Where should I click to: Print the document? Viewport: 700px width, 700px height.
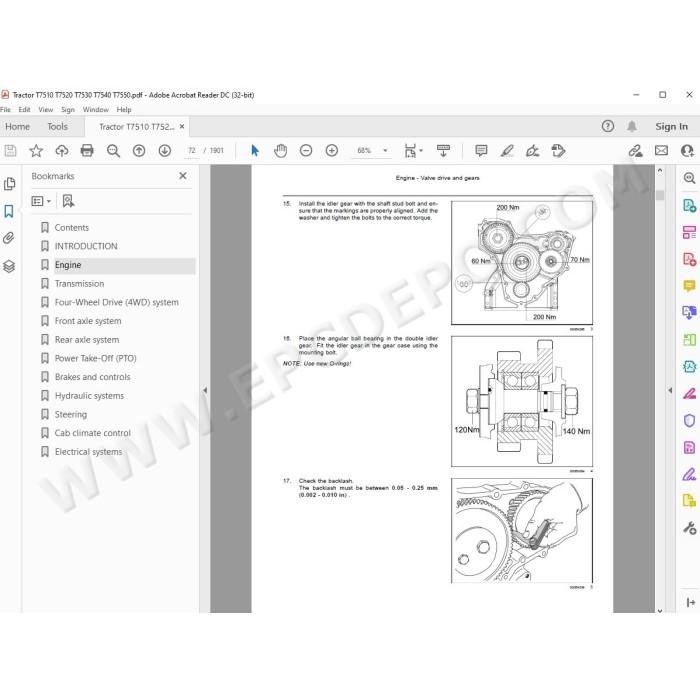(87, 151)
